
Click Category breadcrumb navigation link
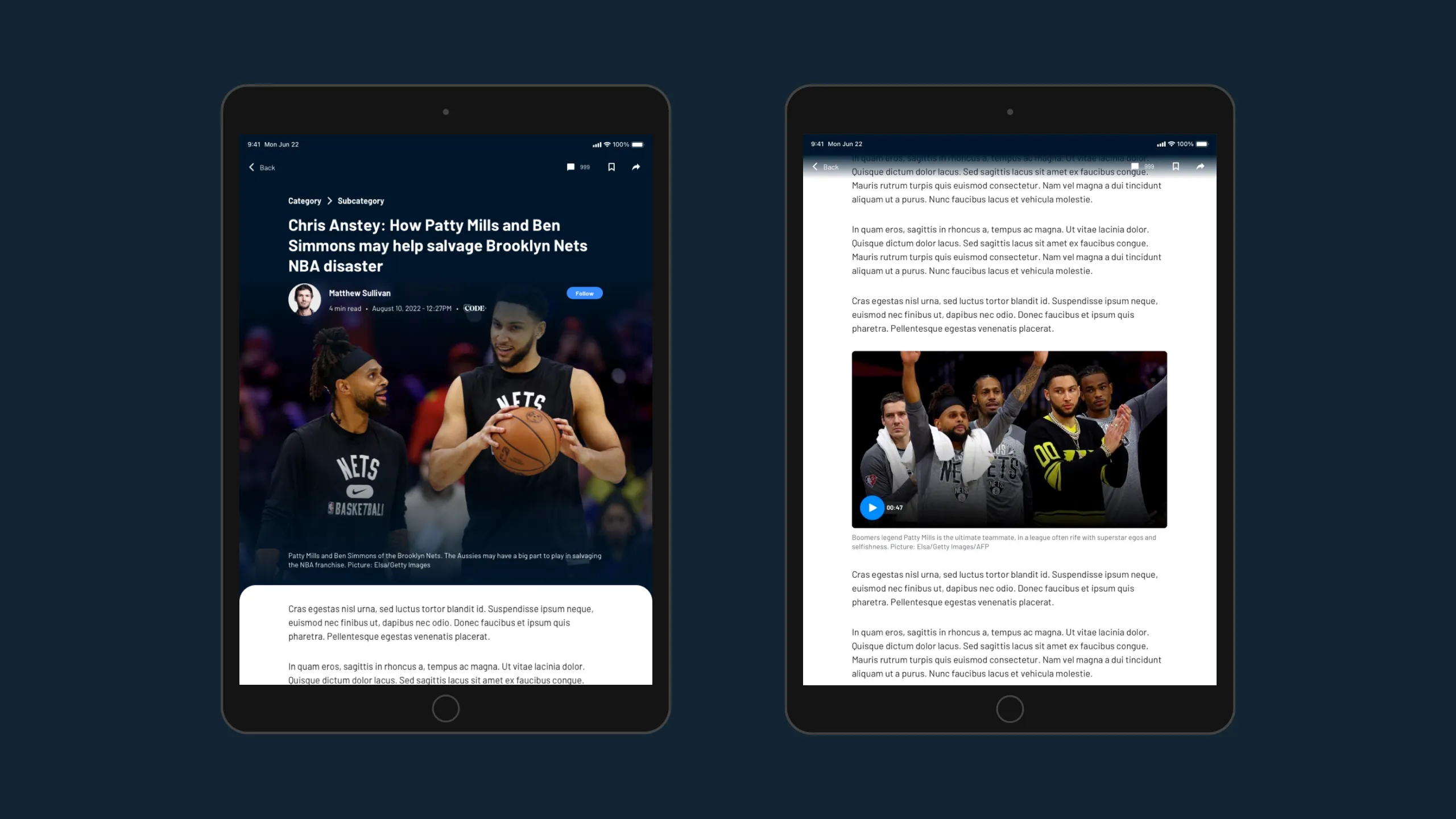coord(304,201)
